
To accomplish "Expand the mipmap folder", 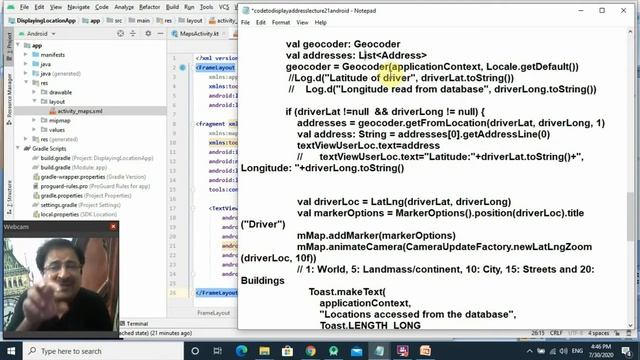I will (x=34, y=120).
